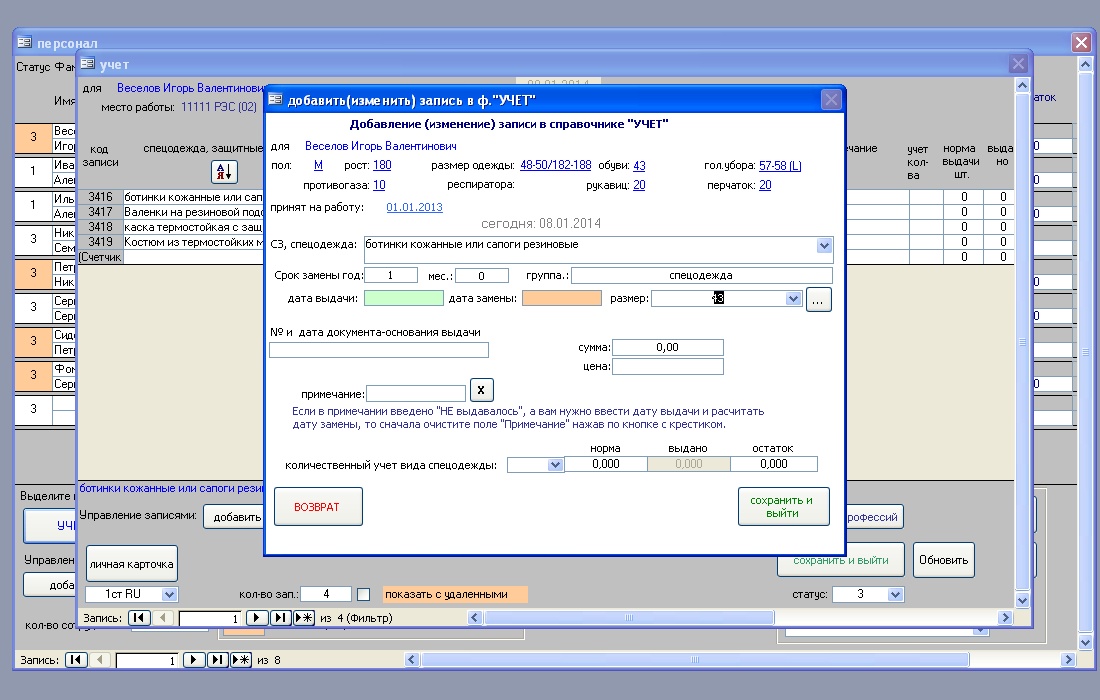Click form icon in персонал title bar
The width and height of the screenshot is (1100, 700).
tap(25, 42)
